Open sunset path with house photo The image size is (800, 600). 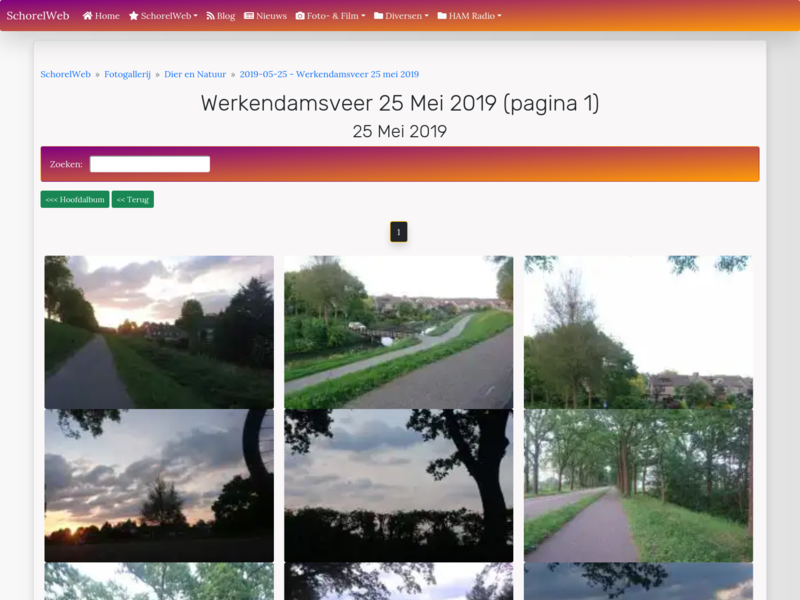point(159,332)
